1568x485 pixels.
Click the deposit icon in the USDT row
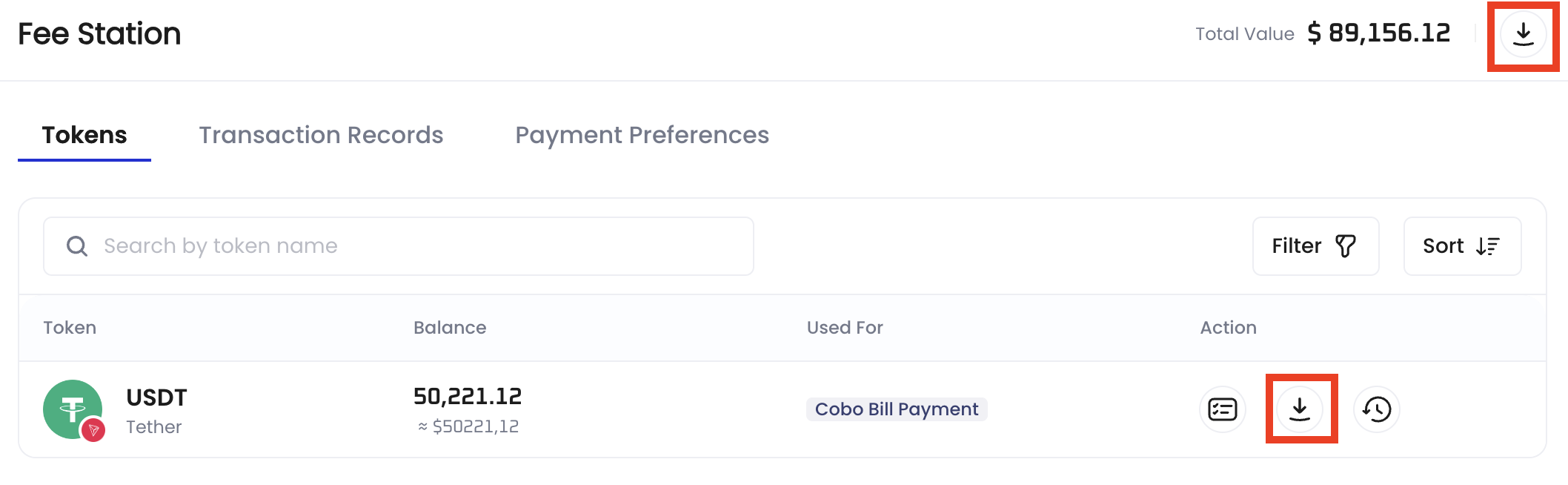point(1300,409)
